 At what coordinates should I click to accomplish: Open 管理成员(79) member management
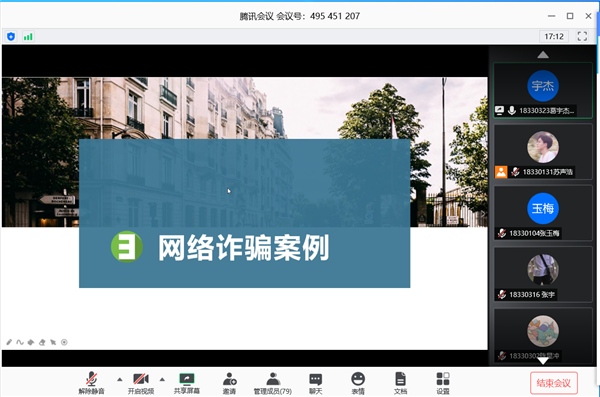coord(273,383)
